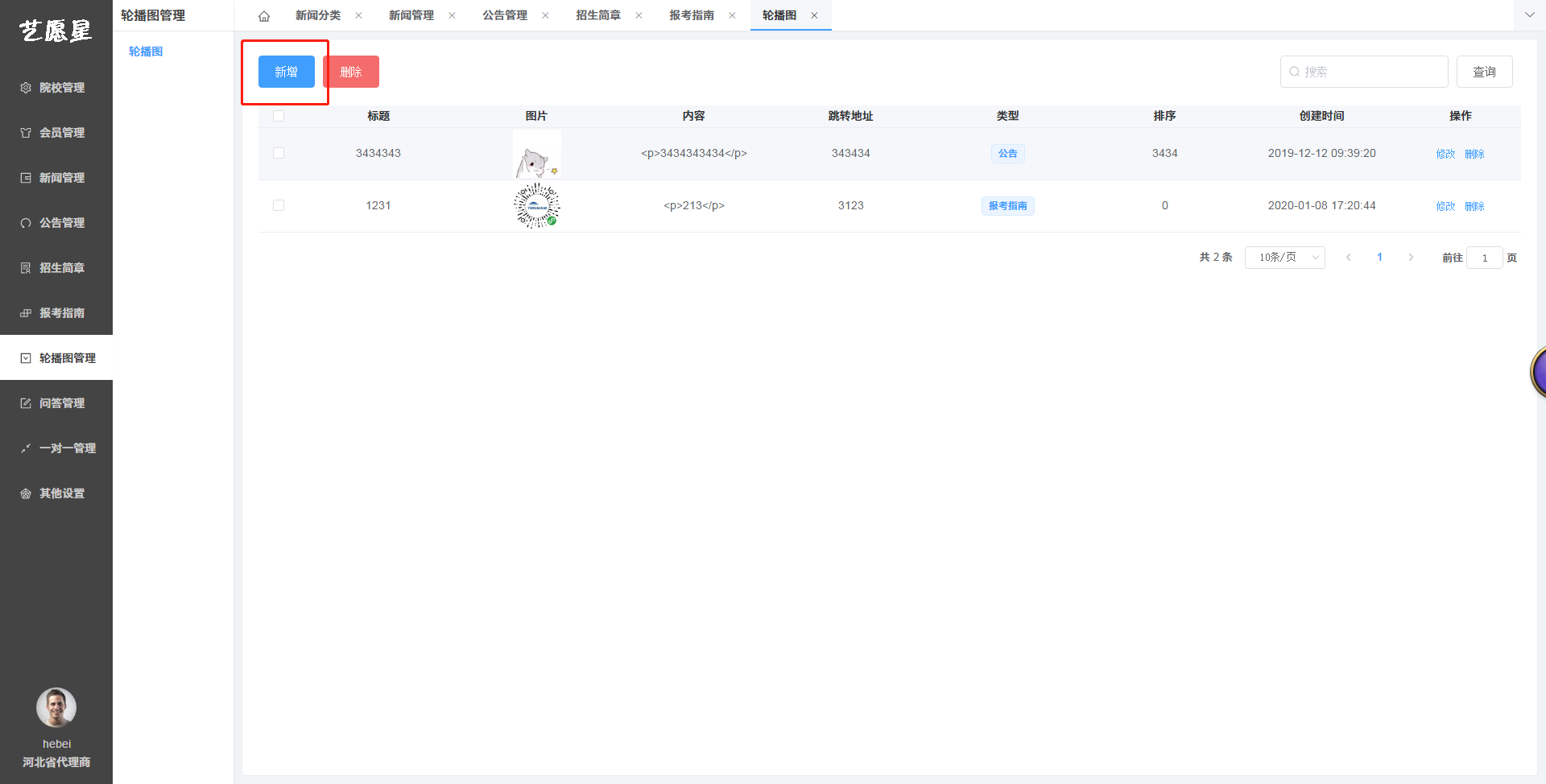Close the 轮播图 tab

[x=814, y=15]
